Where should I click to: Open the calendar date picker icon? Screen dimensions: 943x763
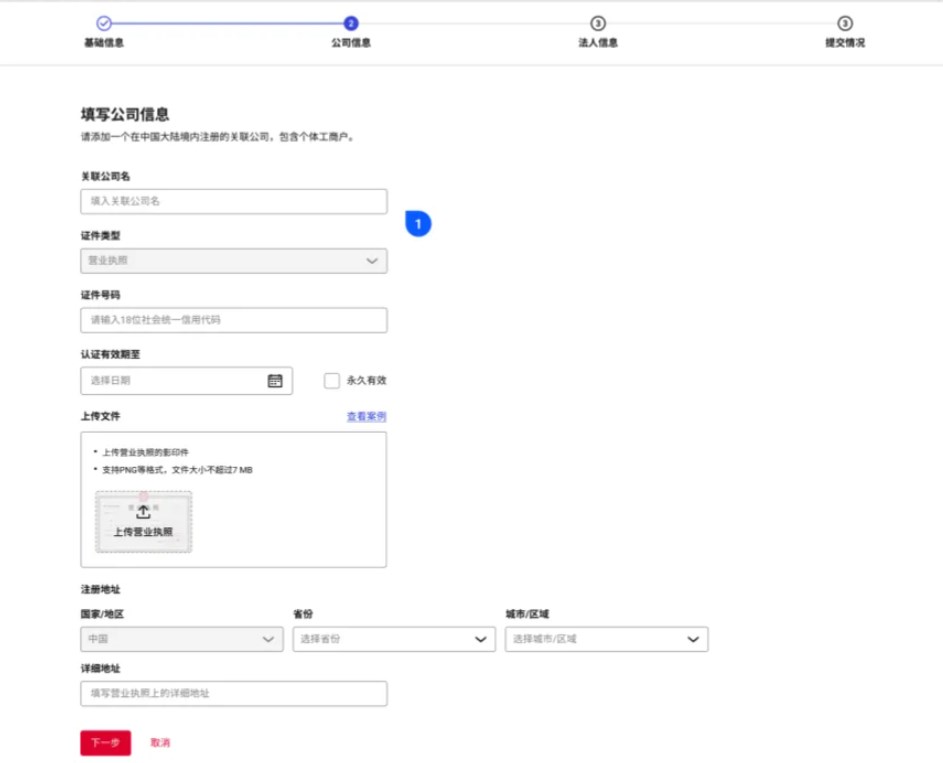tap(275, 380)
